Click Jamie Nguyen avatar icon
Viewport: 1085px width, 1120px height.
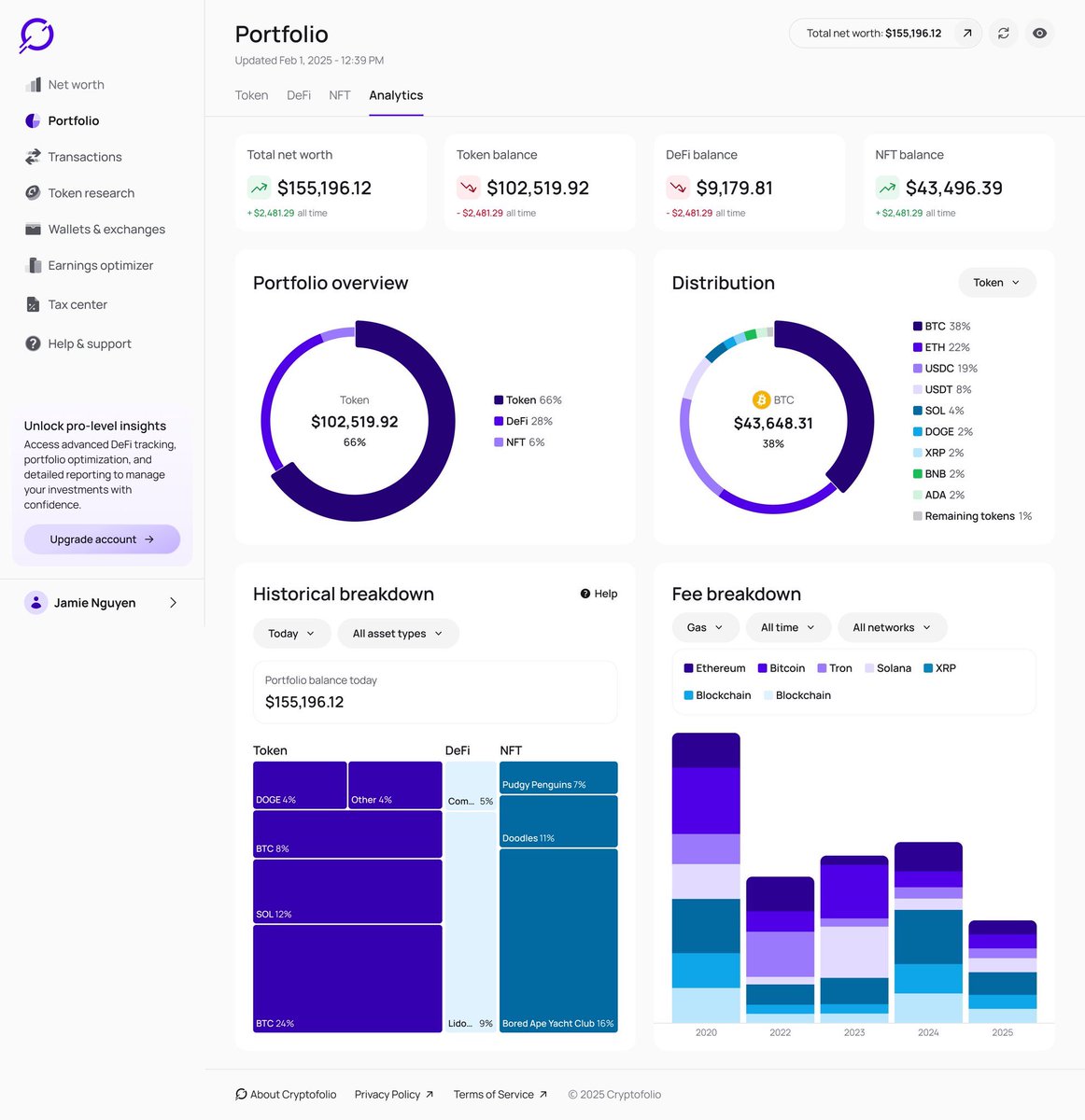click(35, 603)
